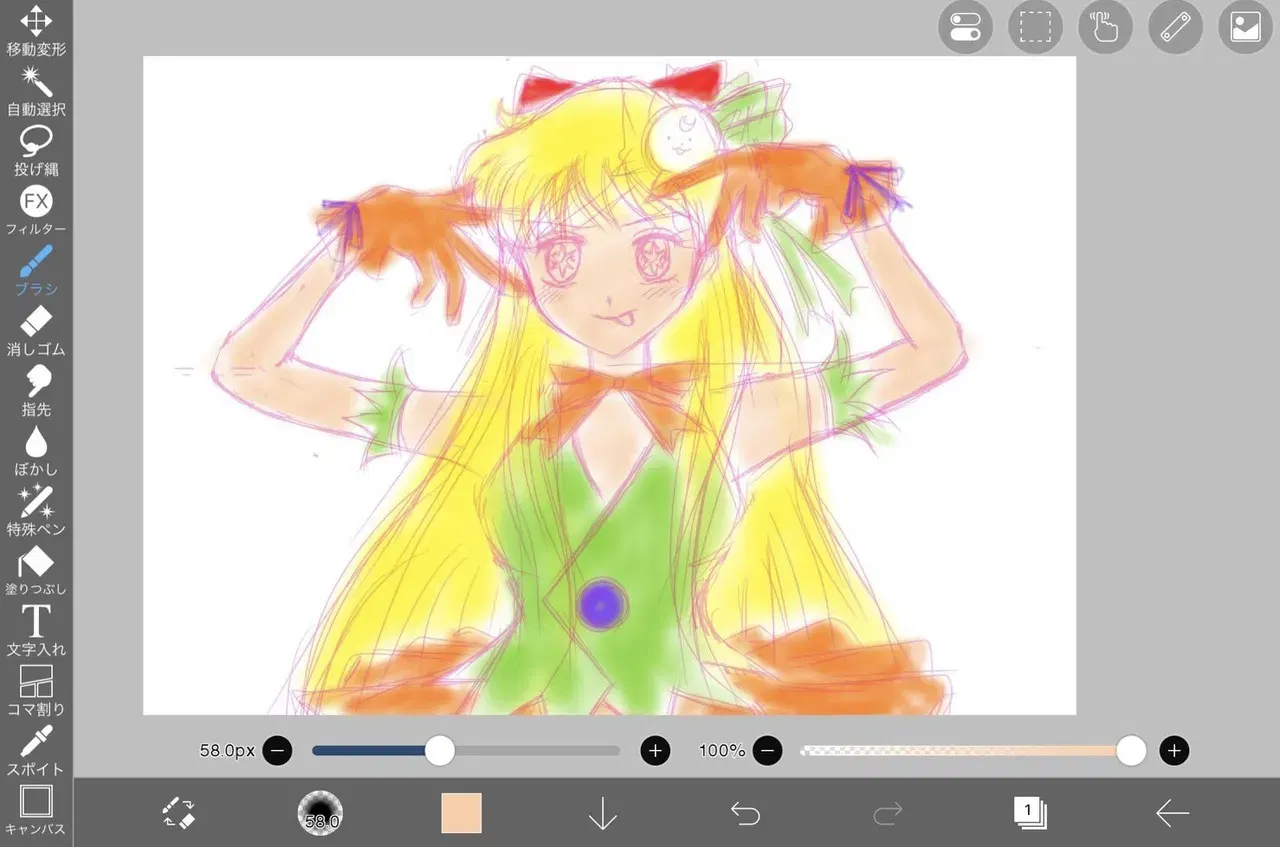This screenshot has height=847, width=1280.
Task: Select the Eraser (消しゴム) tool
Action: pos(36,330)
